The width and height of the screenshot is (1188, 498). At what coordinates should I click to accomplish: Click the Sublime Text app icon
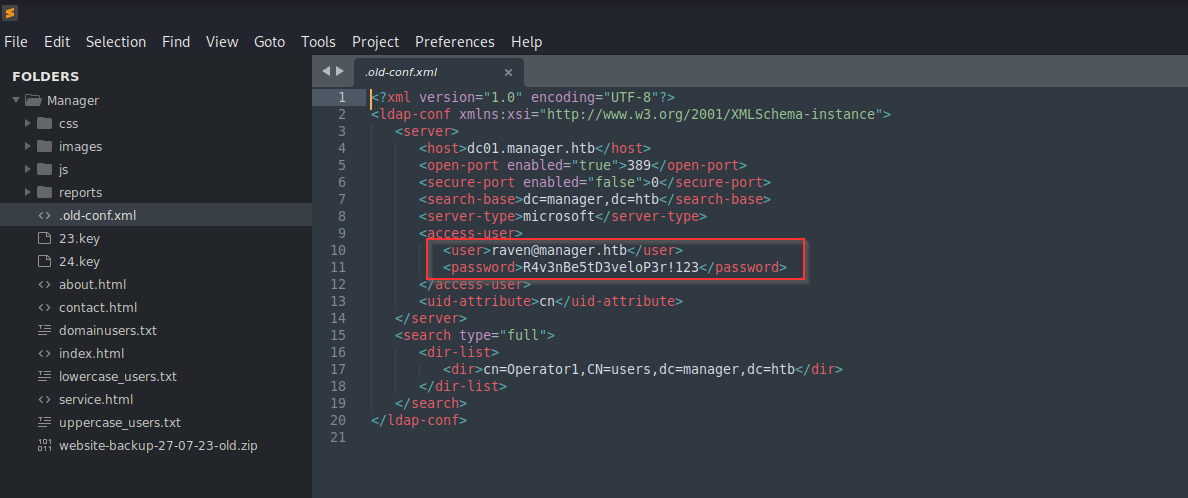tap(9, 13)
